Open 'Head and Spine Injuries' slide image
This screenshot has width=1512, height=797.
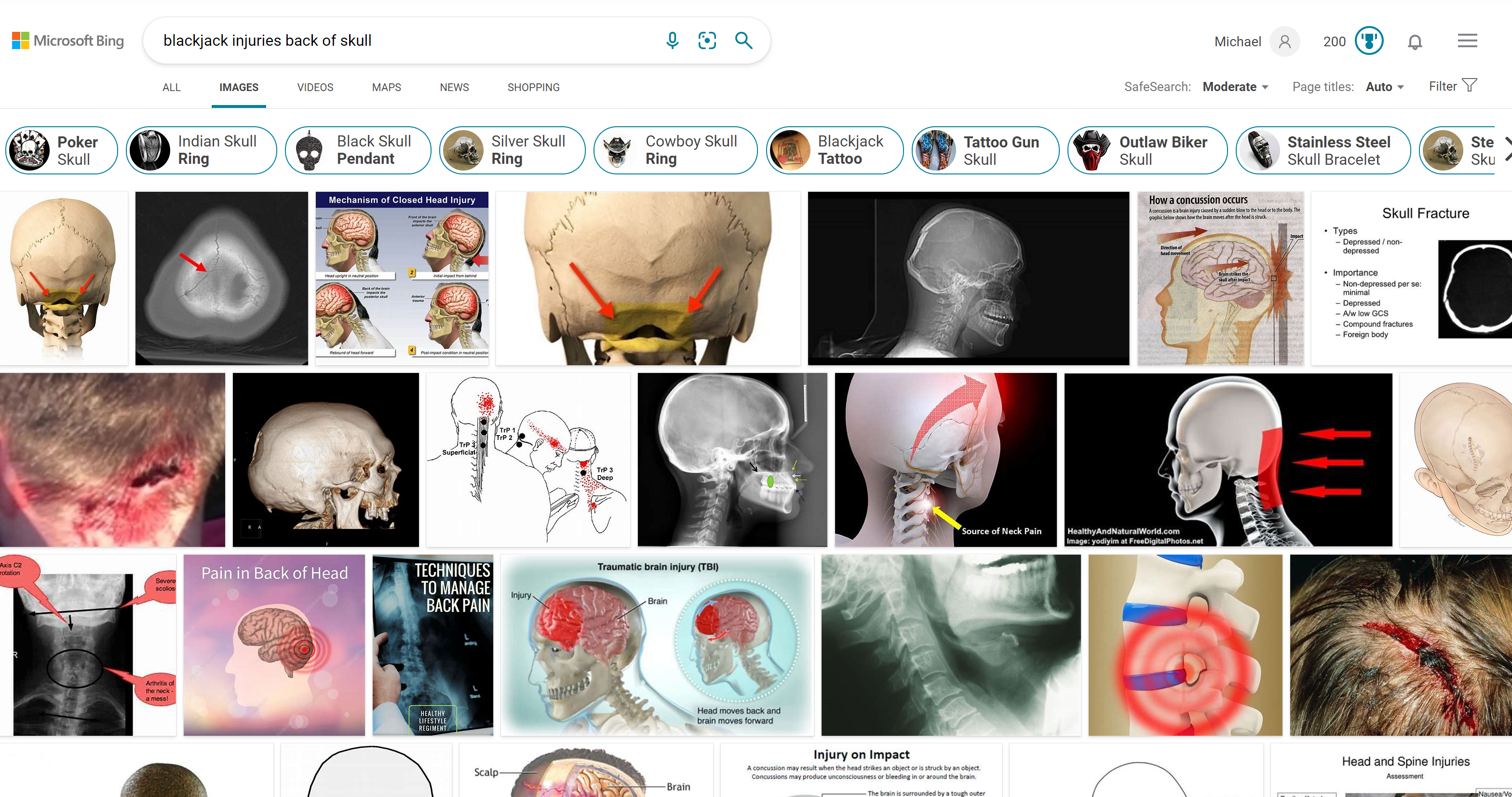click(x=1391, y=771)
